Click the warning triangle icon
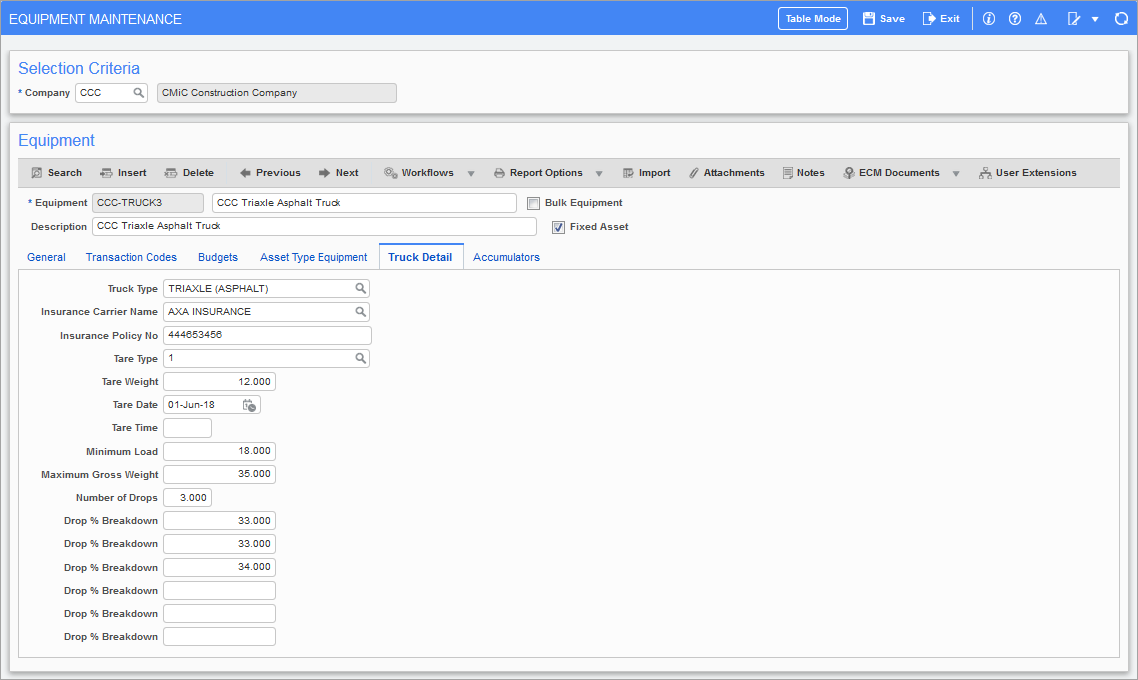The width and height of the screenshot is (1138, 680). click(x=1041, y=19)
